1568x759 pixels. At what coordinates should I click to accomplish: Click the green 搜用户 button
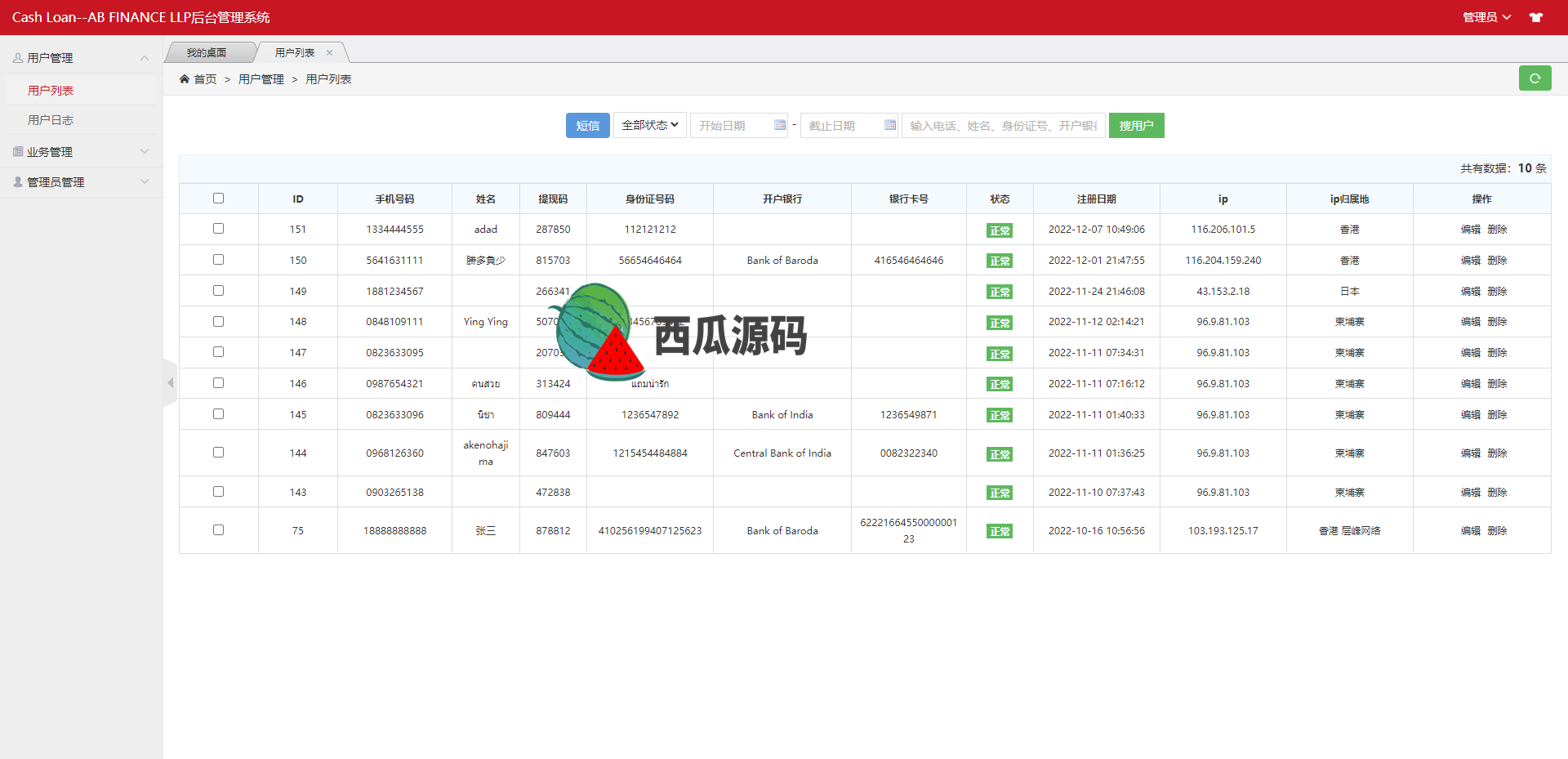click(1136, 125)
